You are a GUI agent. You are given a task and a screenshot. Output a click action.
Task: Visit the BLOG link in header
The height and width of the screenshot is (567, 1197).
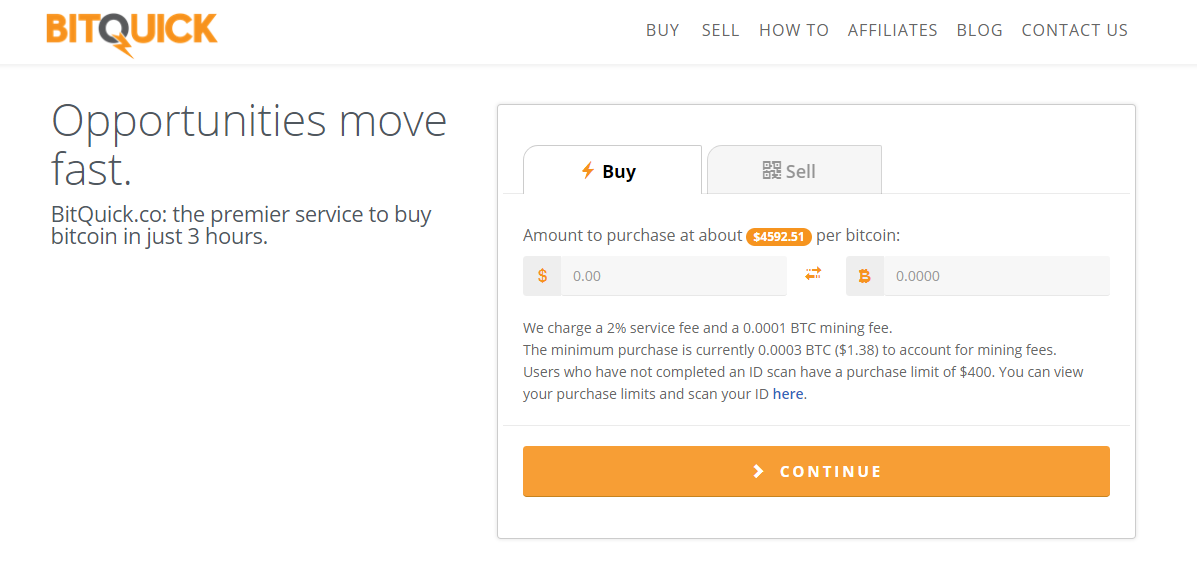[x=979, y=30]
